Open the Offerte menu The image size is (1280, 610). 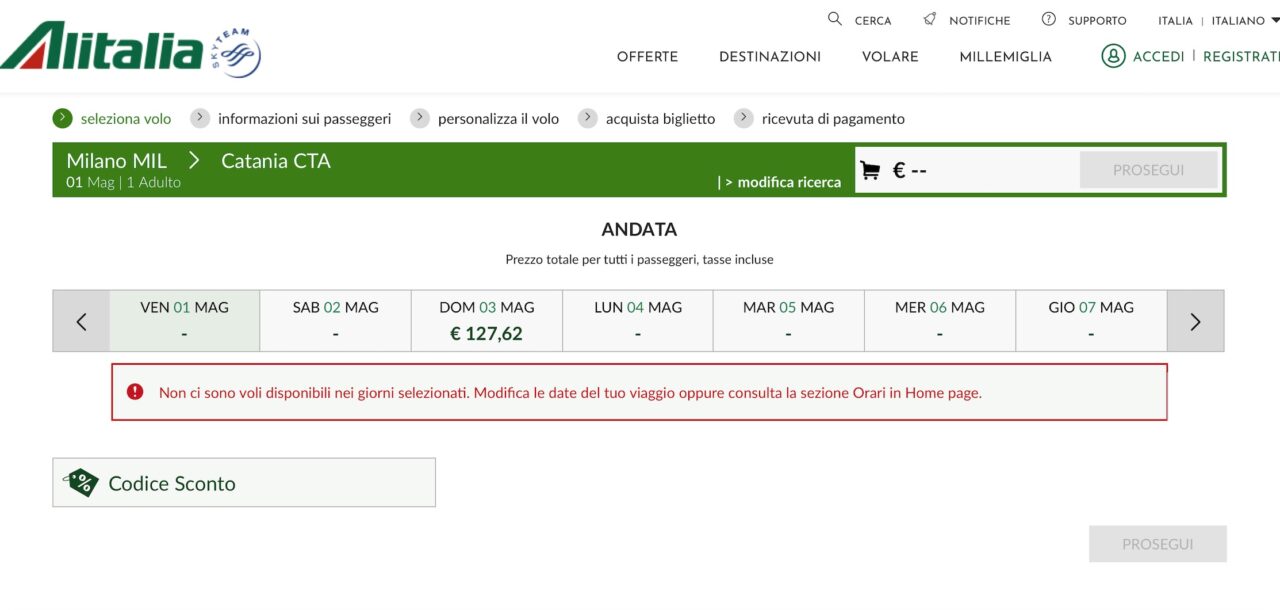(x=647, y=57)
